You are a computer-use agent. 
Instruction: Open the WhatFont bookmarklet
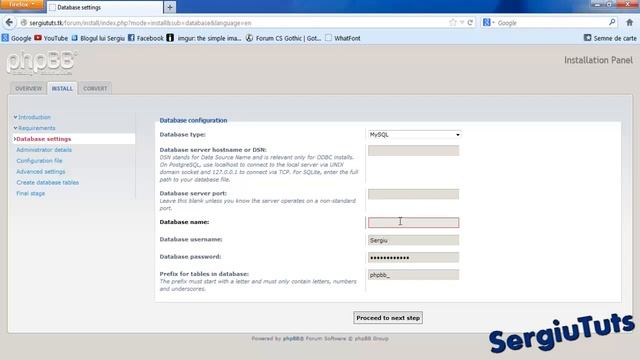click(x=343, y=38)
